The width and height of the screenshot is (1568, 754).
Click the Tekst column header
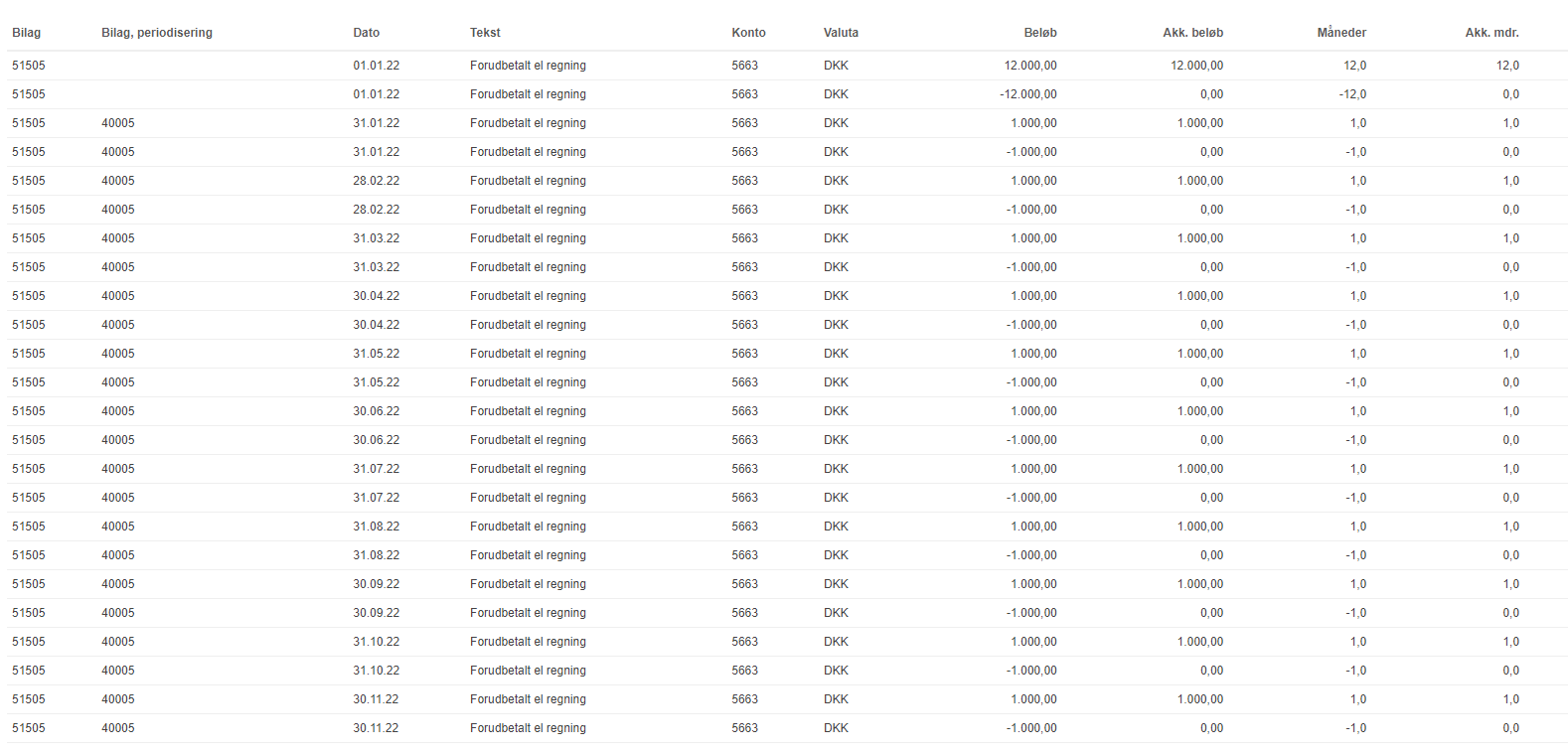485,33
